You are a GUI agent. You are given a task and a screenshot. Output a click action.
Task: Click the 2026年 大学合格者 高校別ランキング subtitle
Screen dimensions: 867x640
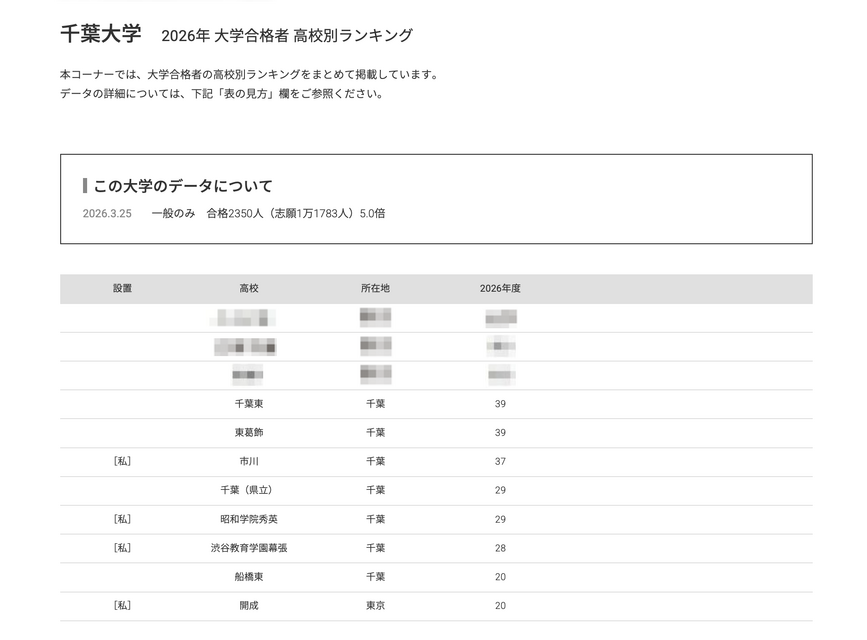[287, 35]
